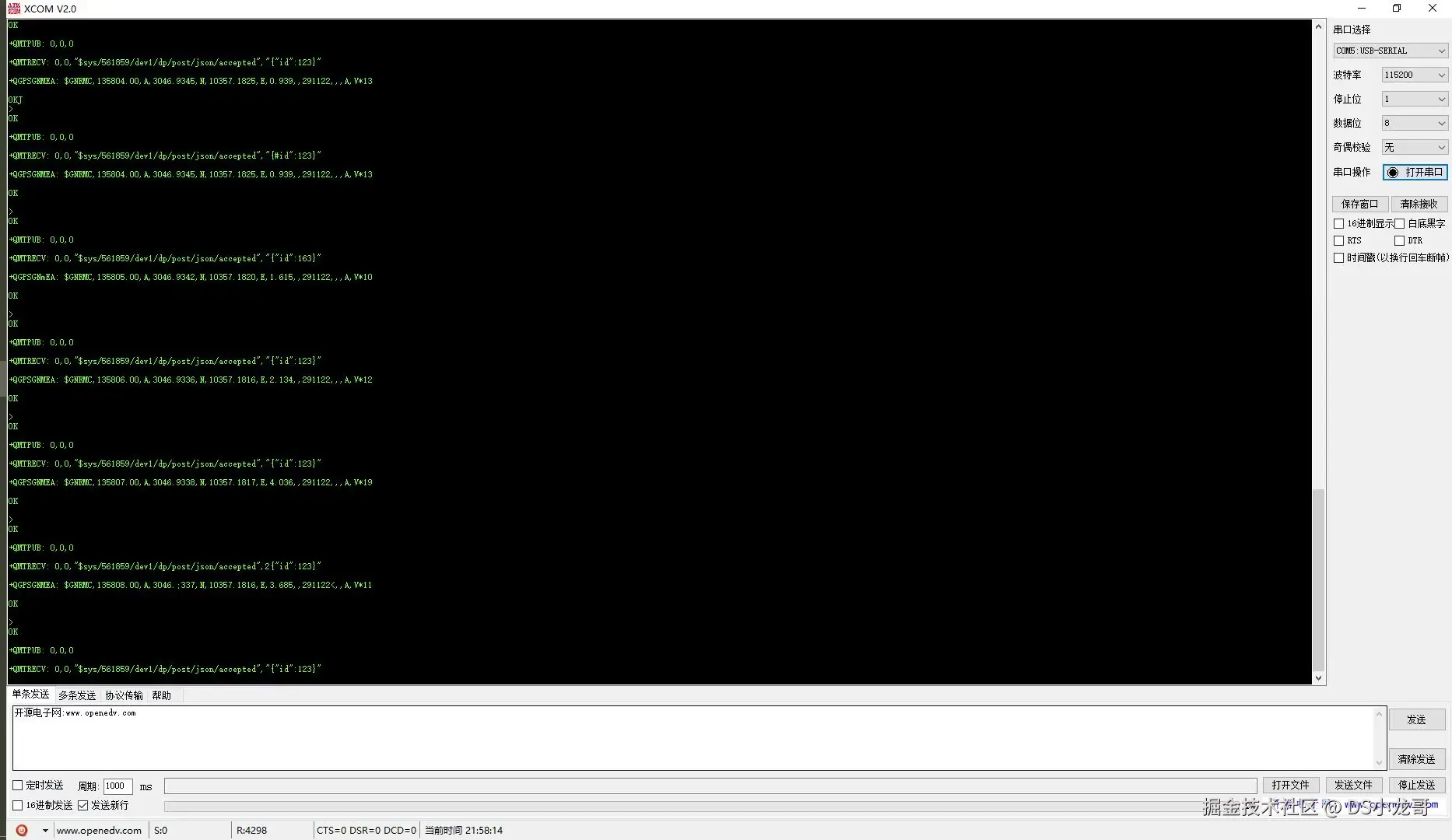Click the S:0 sent counter in status bar
The image size is (1452, 840).
(x=161, y=831)
